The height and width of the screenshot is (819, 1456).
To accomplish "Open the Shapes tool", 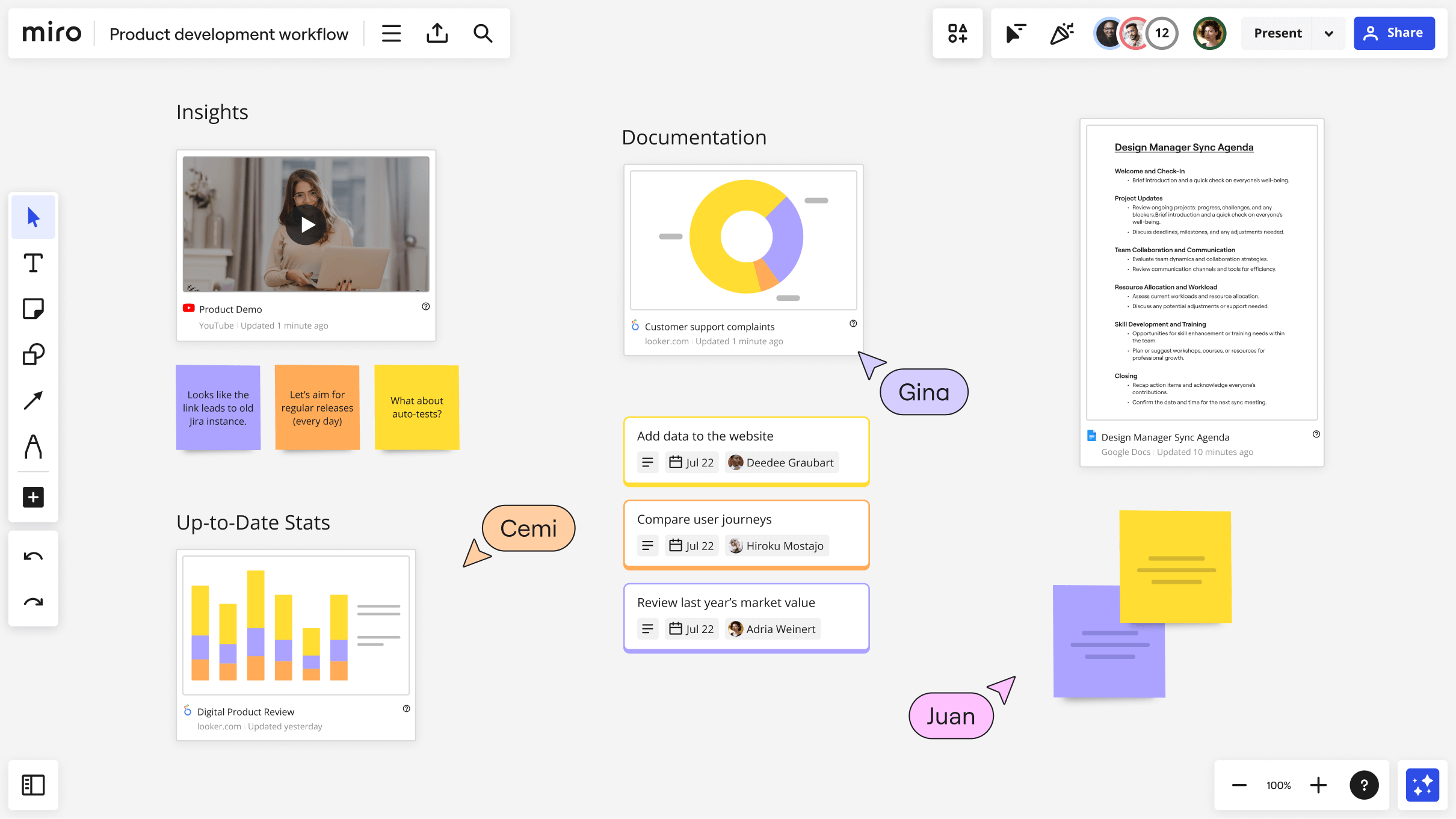I will 33,354.
